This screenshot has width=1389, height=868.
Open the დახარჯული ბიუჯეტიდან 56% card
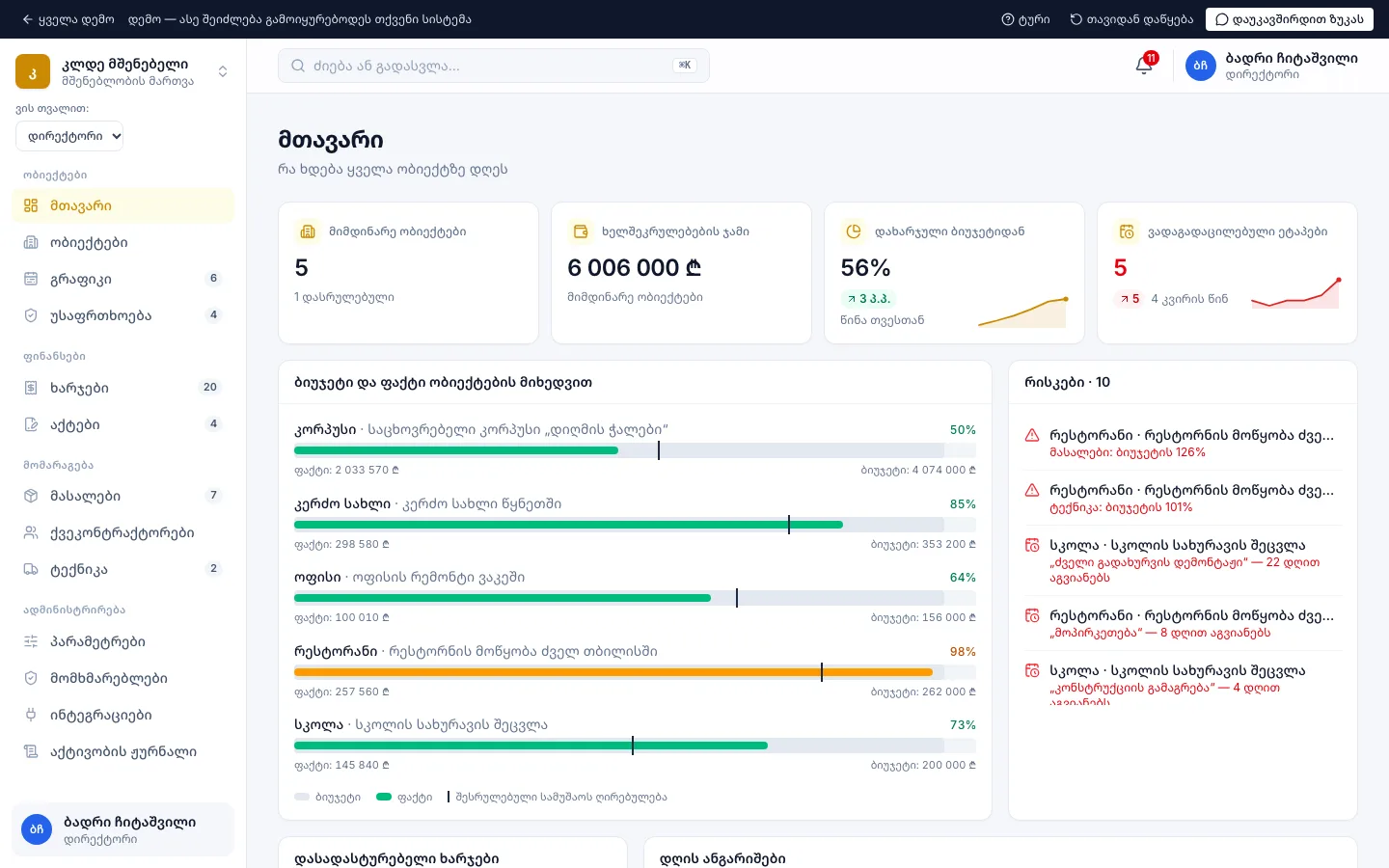coord(954,273)
